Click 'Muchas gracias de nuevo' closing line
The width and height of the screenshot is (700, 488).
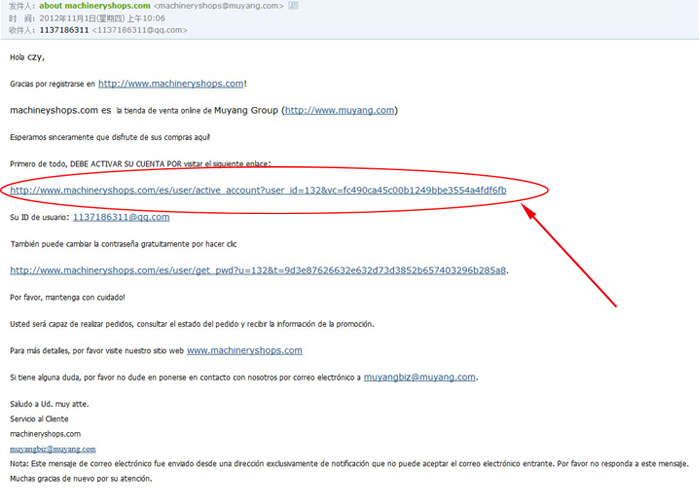tap(81, 479)
